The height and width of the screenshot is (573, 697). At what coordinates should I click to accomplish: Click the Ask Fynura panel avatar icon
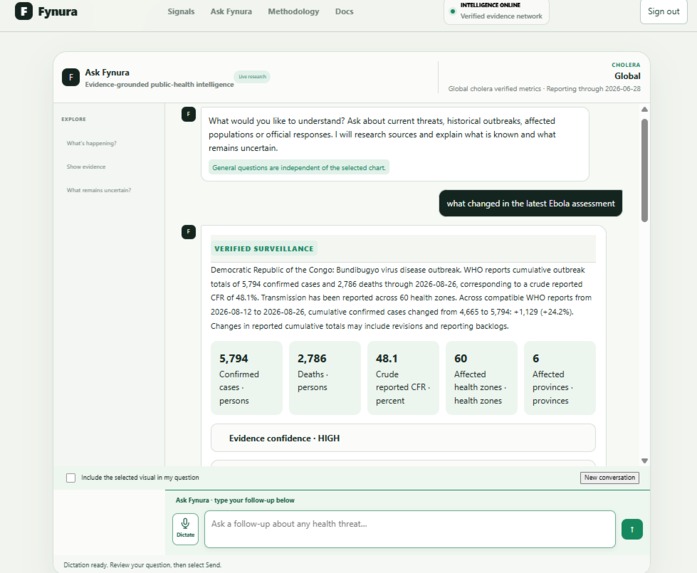click(x=71, y=77)
